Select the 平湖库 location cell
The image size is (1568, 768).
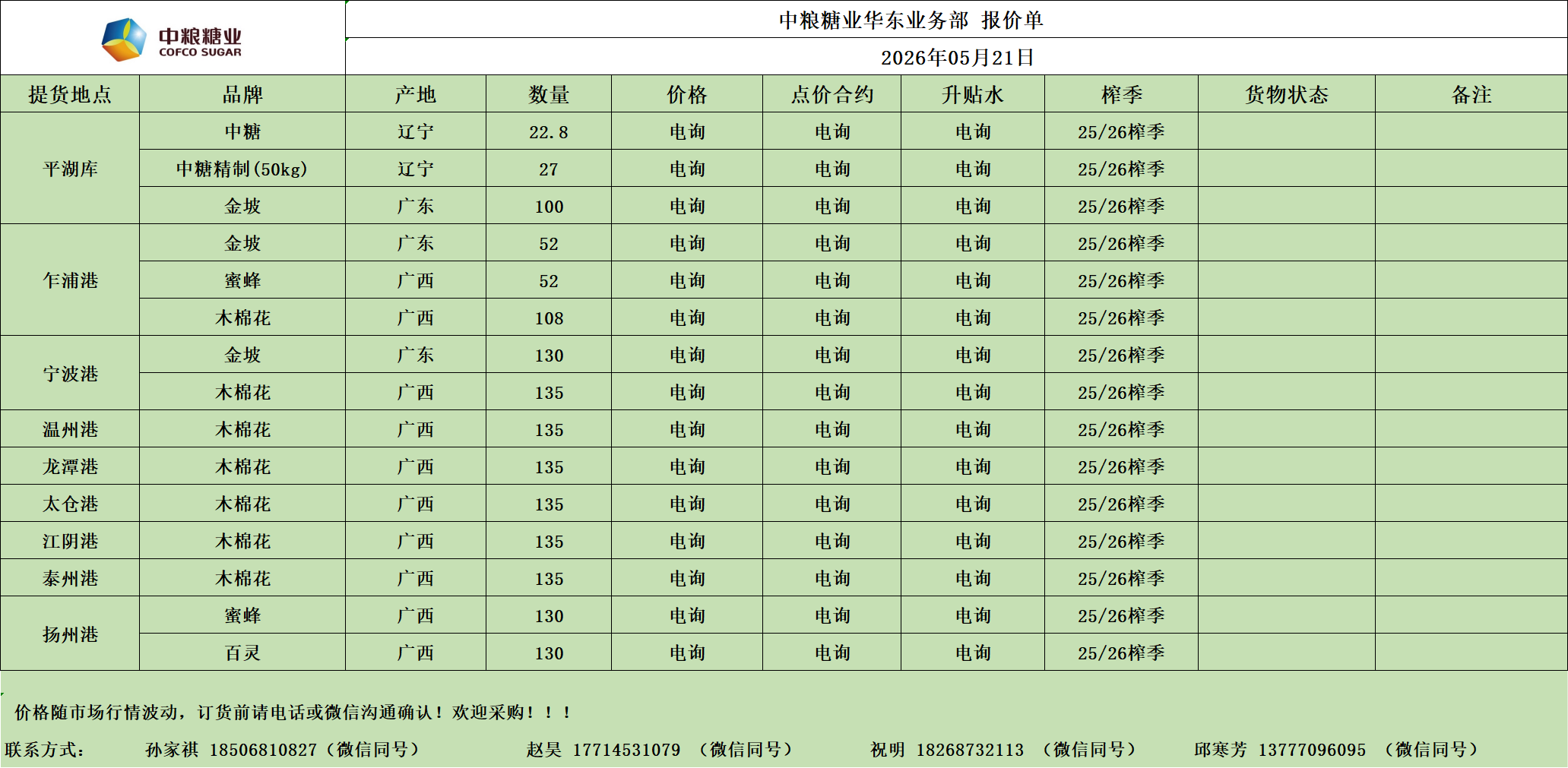70,169
